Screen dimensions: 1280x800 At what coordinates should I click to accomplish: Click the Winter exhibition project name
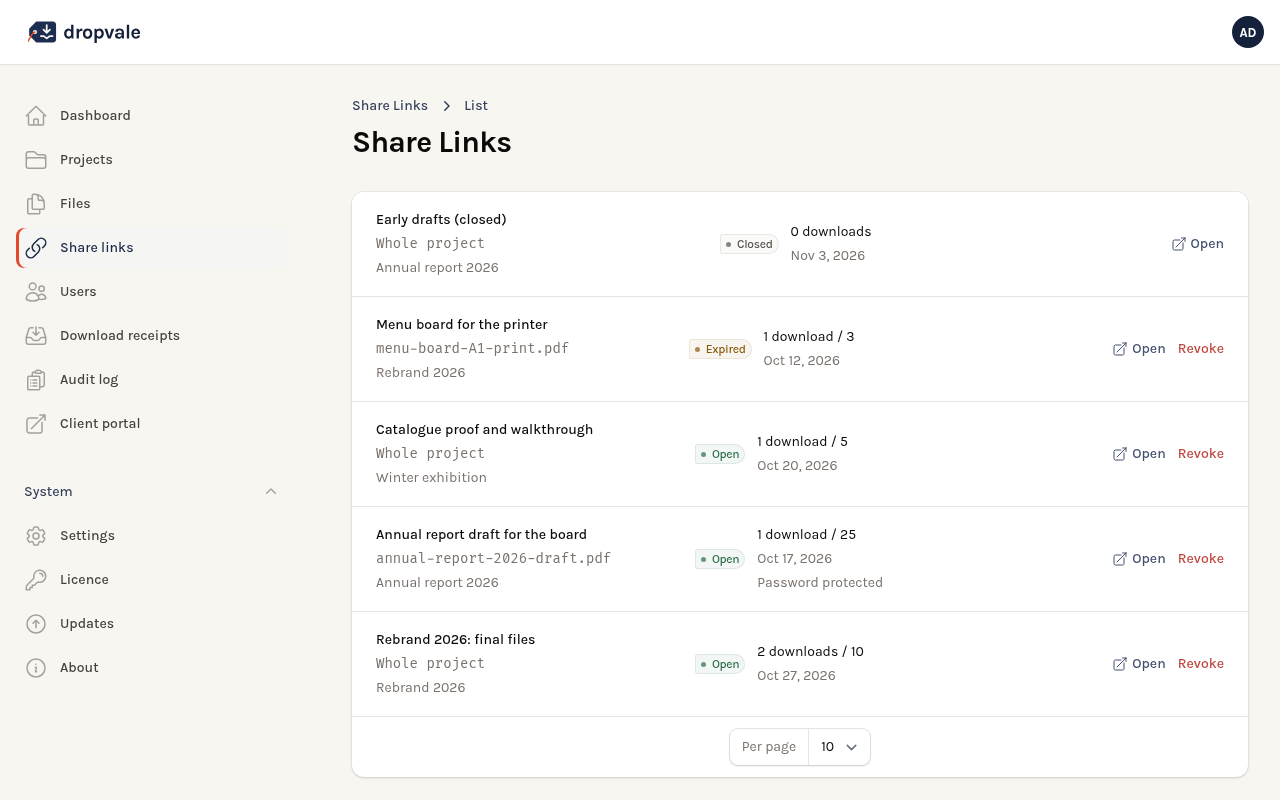point(431,478)
